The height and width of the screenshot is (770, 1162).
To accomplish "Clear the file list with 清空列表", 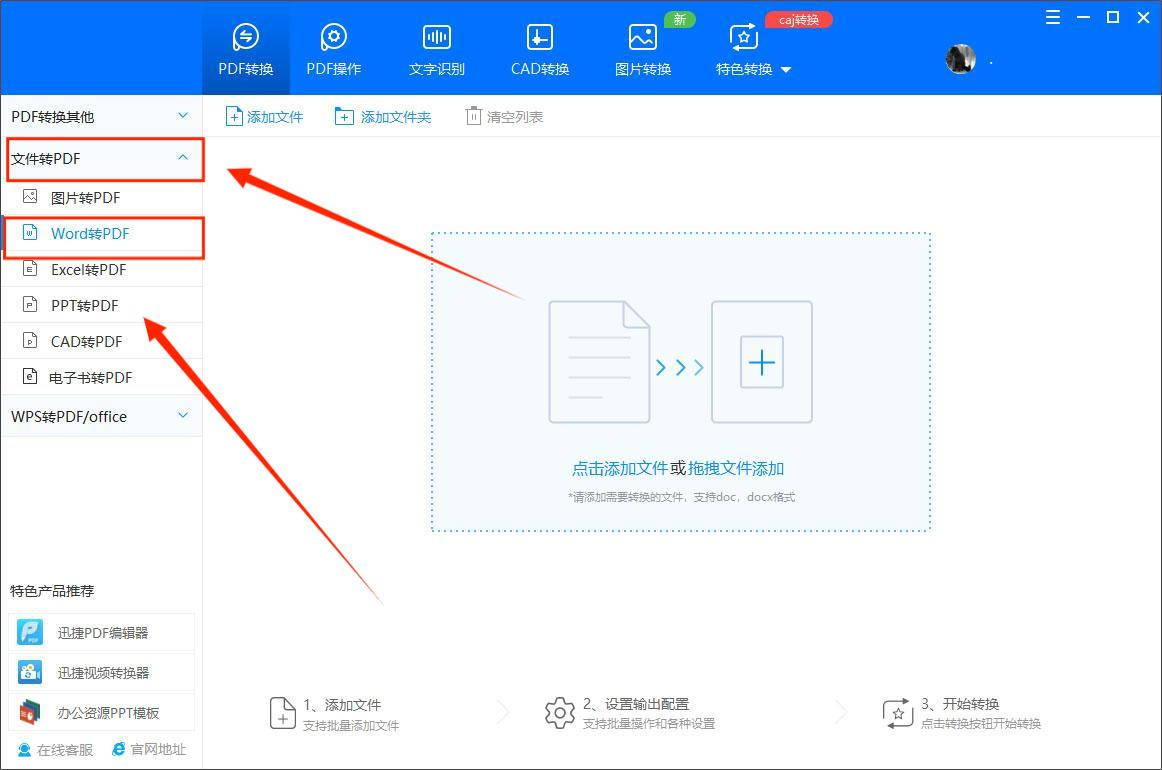I will 504,115.
